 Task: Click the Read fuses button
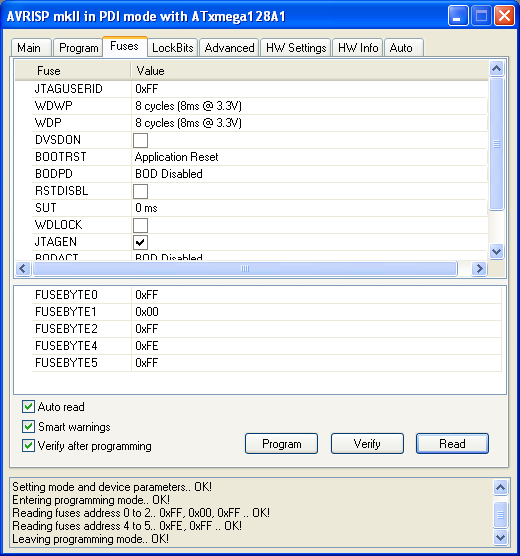click(x=452, y=444)
